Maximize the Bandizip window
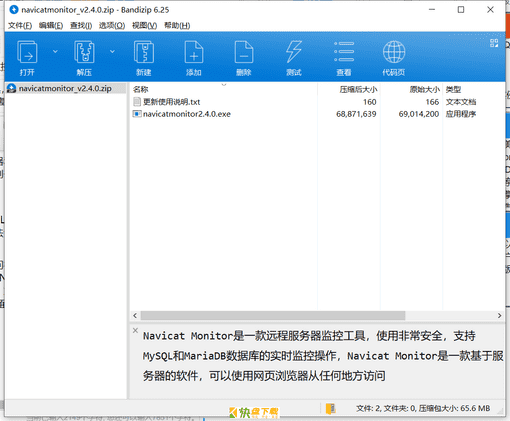Viewport: 510px width, 421px height. coord(461,10)
